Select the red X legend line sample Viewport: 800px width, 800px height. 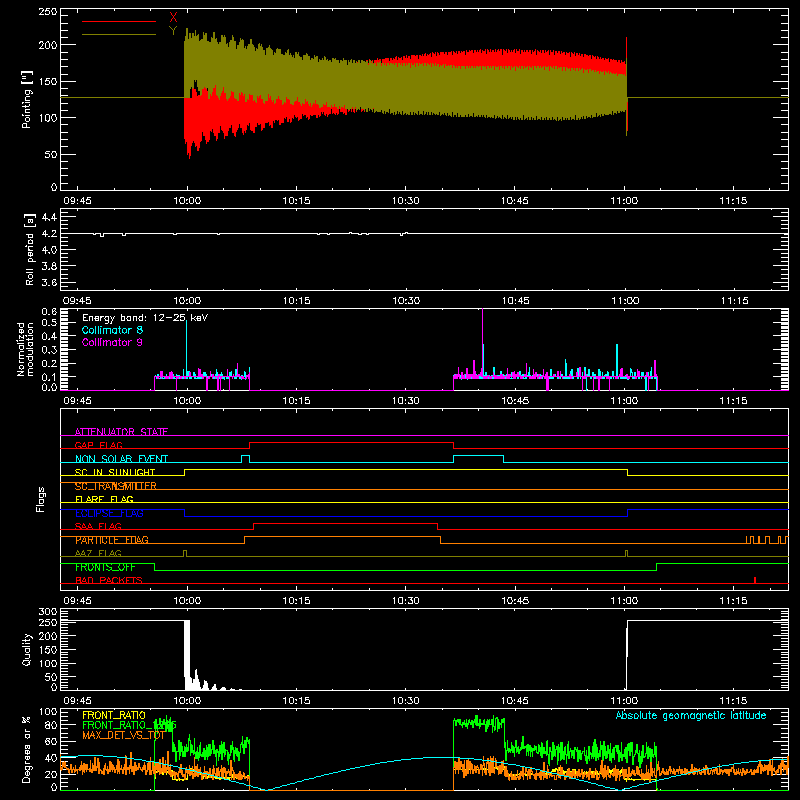[119, 21]
